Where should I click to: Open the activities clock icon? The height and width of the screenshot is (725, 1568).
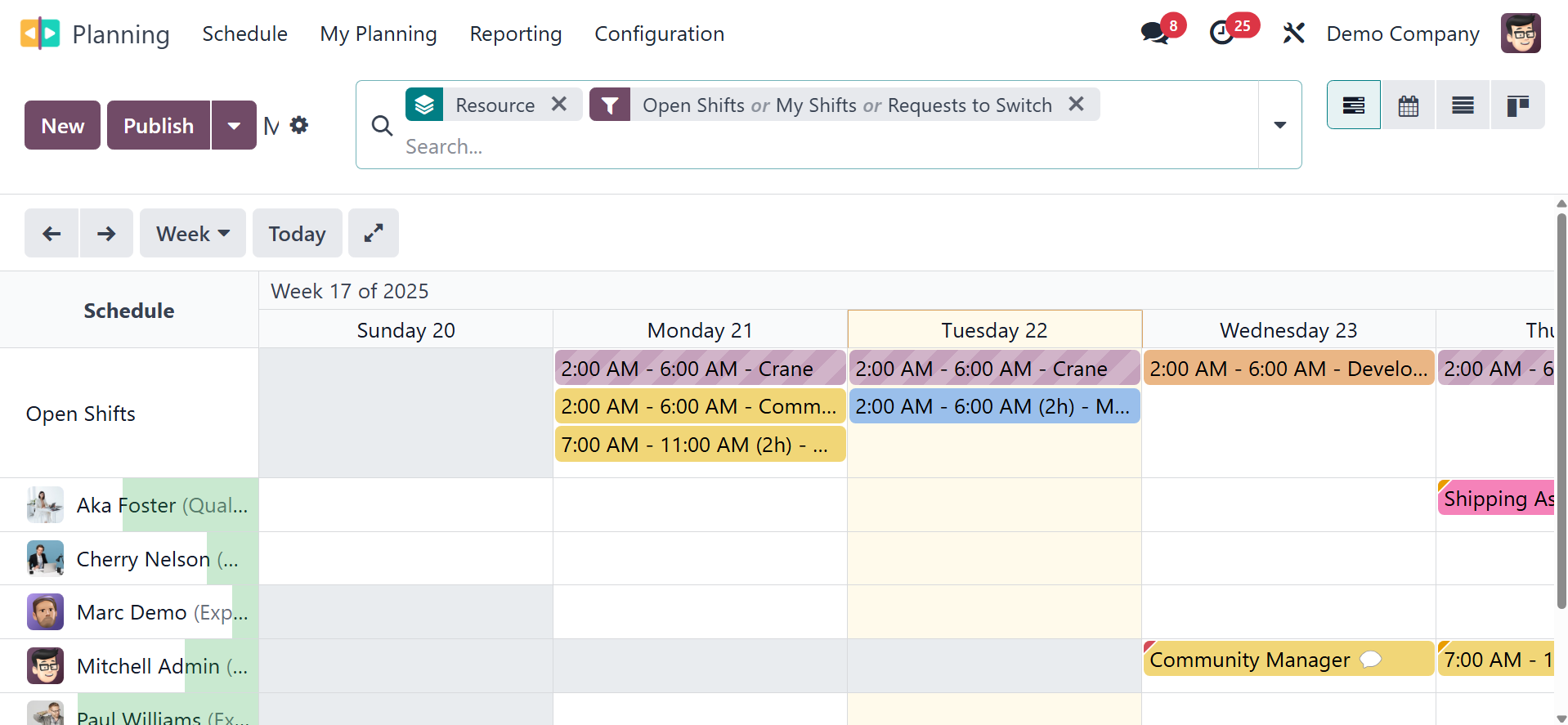[x=1222, y=34]
